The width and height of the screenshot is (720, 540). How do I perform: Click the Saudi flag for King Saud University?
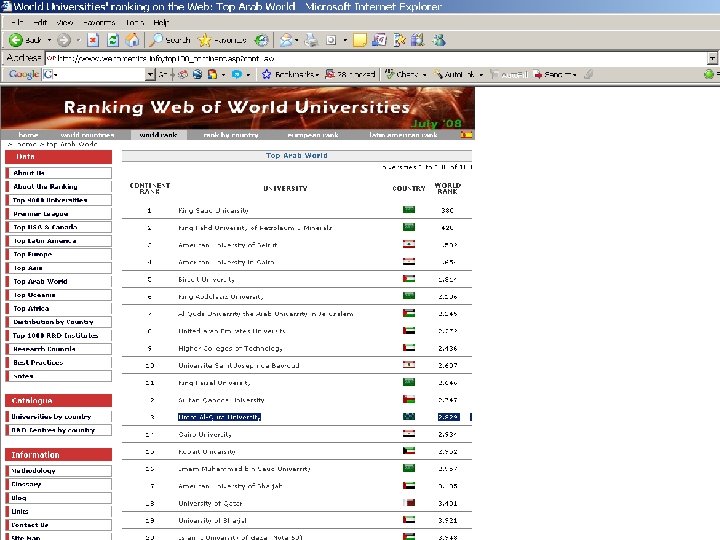pyautogui.click(x=409, y=210)
